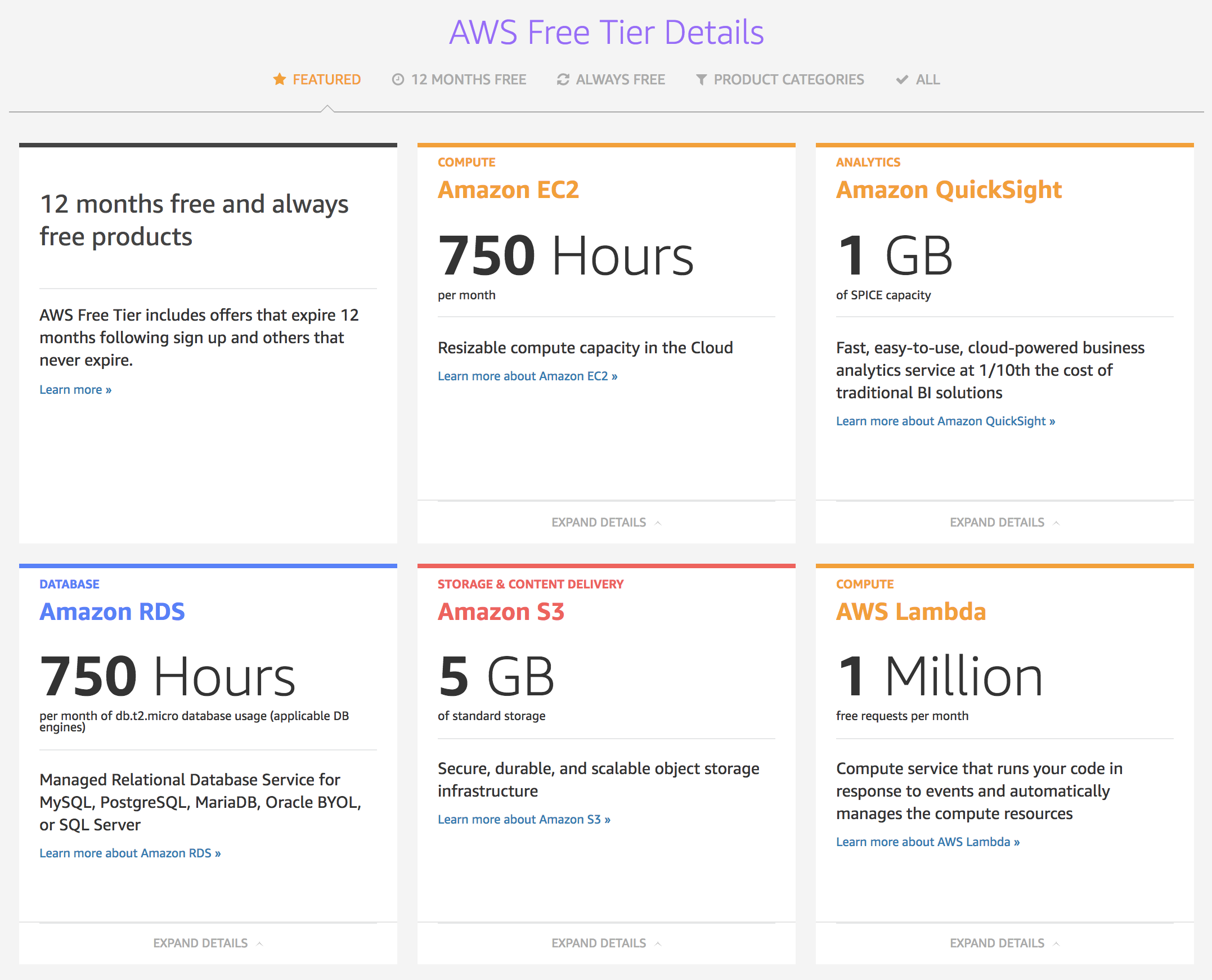1212x980 pixels.
Task: Click the Compute label above Amazon EC2
Action: pyautogui.click(x=466, y=162)
